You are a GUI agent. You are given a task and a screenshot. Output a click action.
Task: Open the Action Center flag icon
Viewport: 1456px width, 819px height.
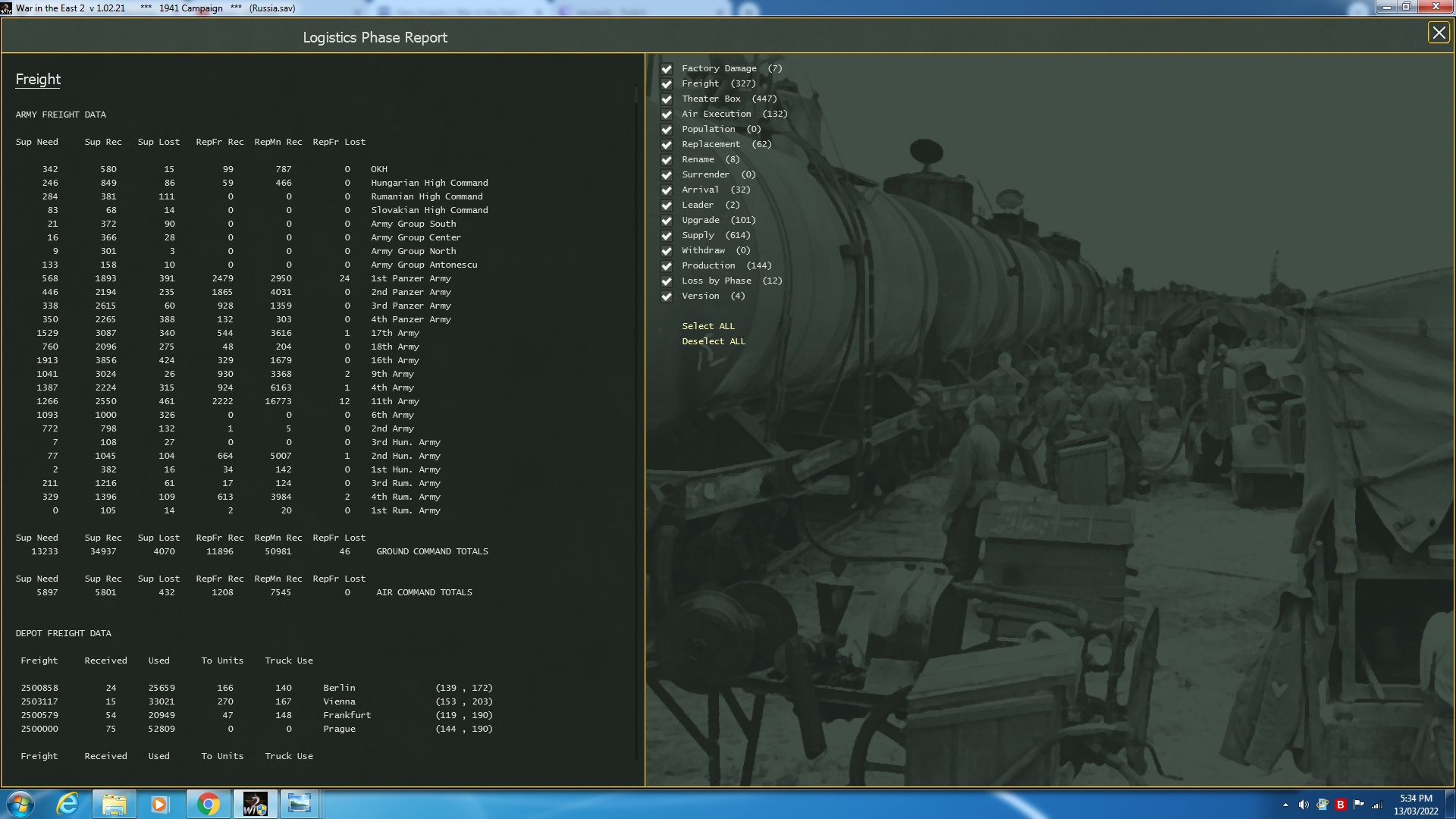pyautogui.click(x=1359, y=805)
